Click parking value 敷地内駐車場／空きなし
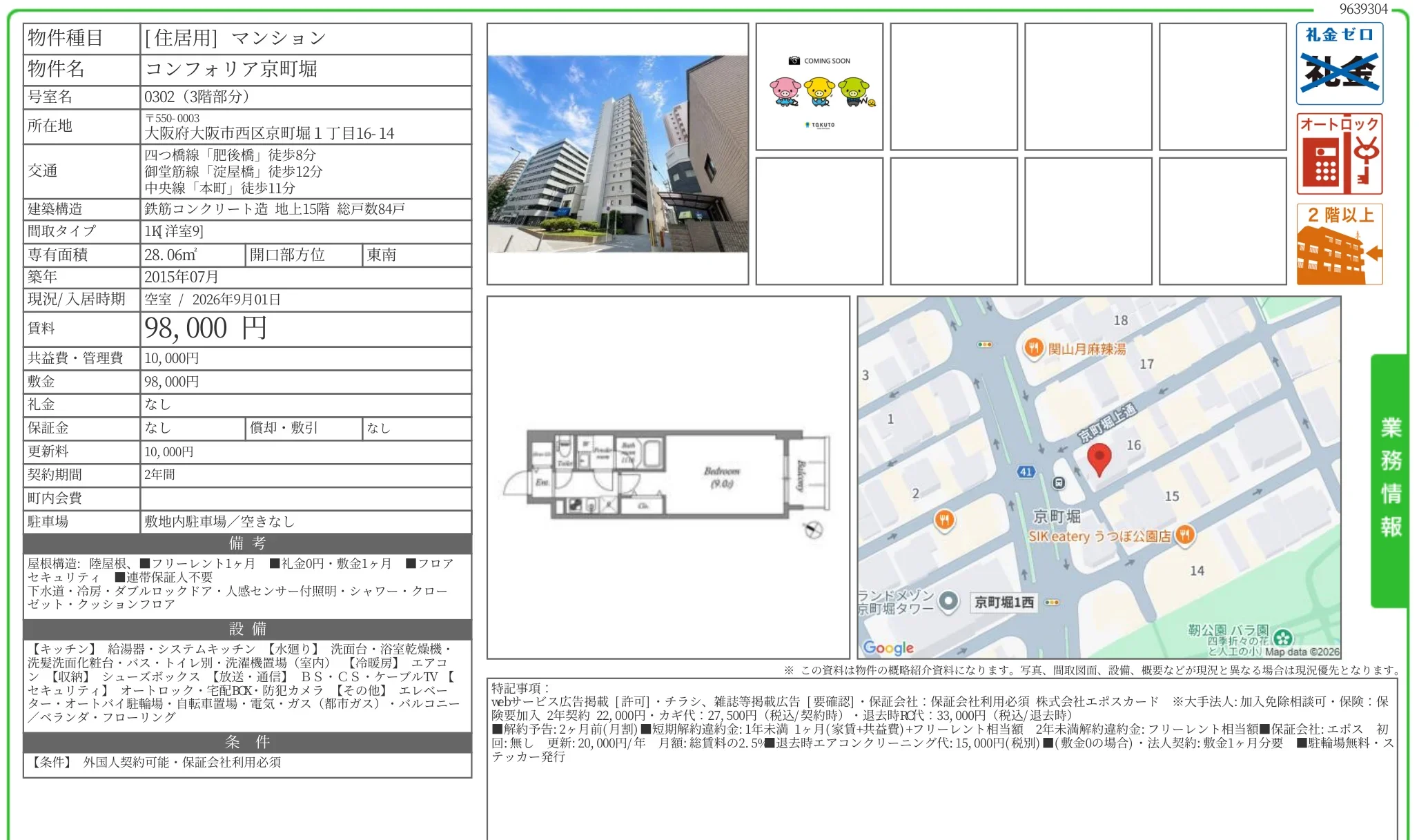The image size is (1419, 840). coord(219,521)
